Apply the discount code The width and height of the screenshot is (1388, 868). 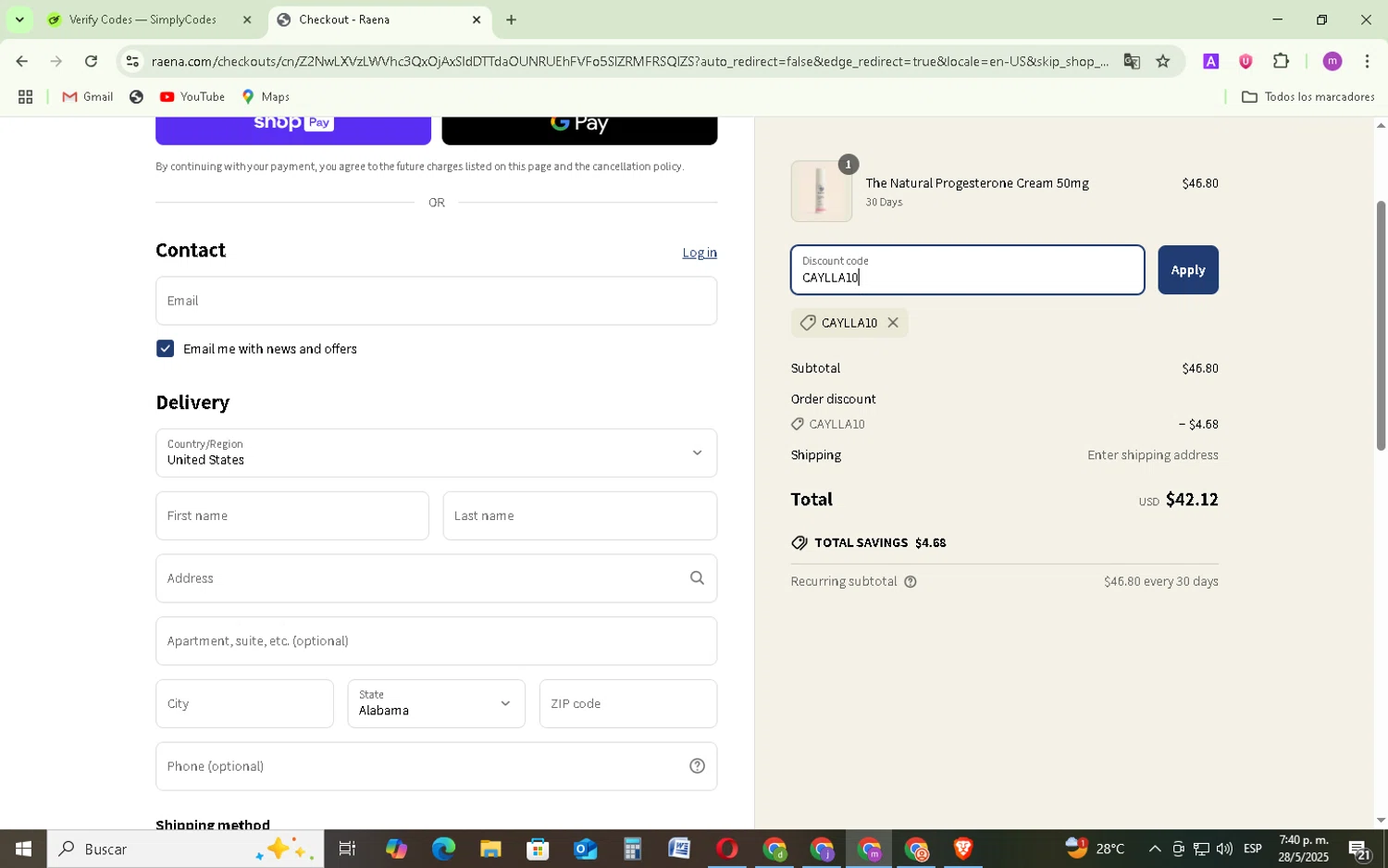point(1187,270)
